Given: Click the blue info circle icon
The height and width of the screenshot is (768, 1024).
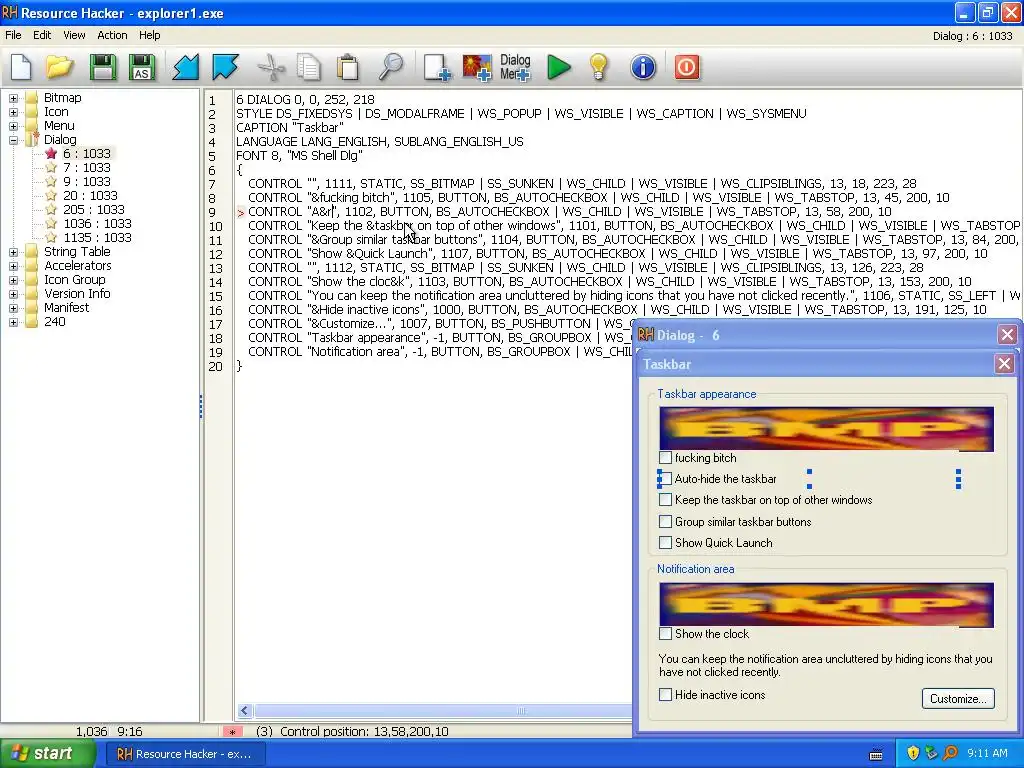Looking at the screenshot, I should click(643, 67).
